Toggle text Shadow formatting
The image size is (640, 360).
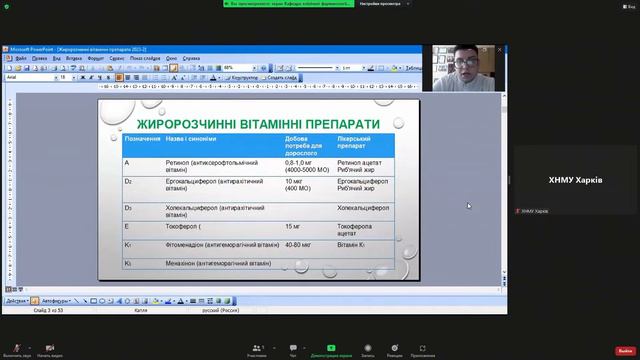108,78
